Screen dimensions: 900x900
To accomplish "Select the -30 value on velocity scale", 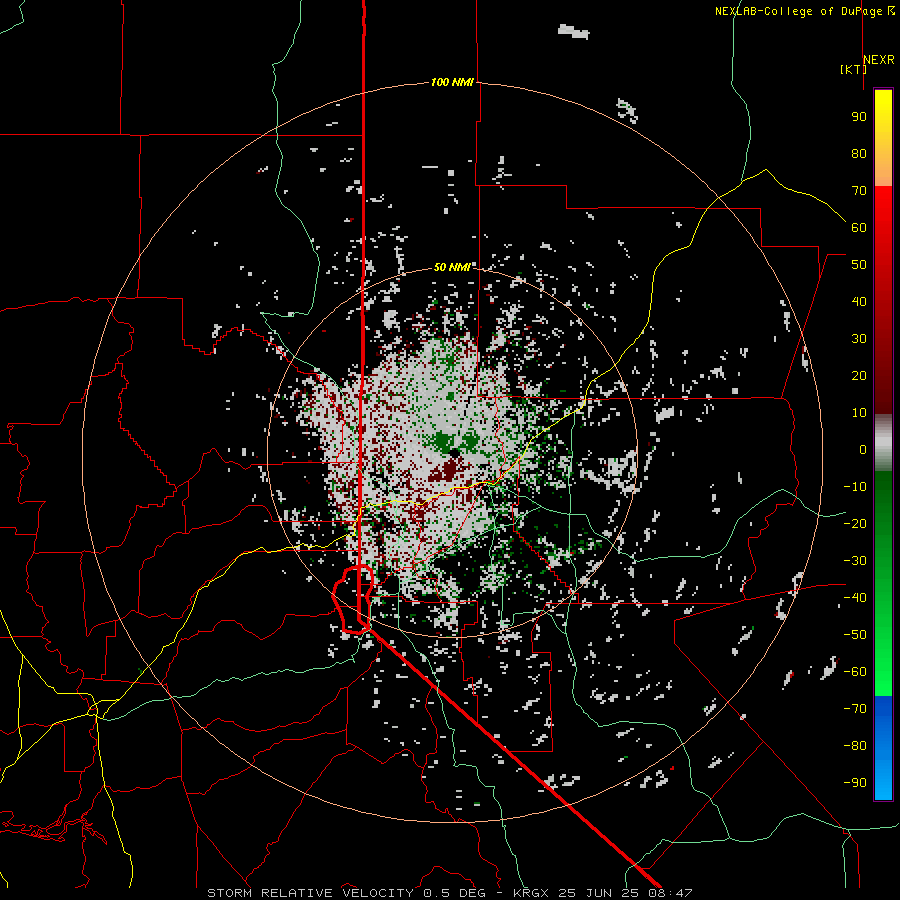I will pos(855,561).
